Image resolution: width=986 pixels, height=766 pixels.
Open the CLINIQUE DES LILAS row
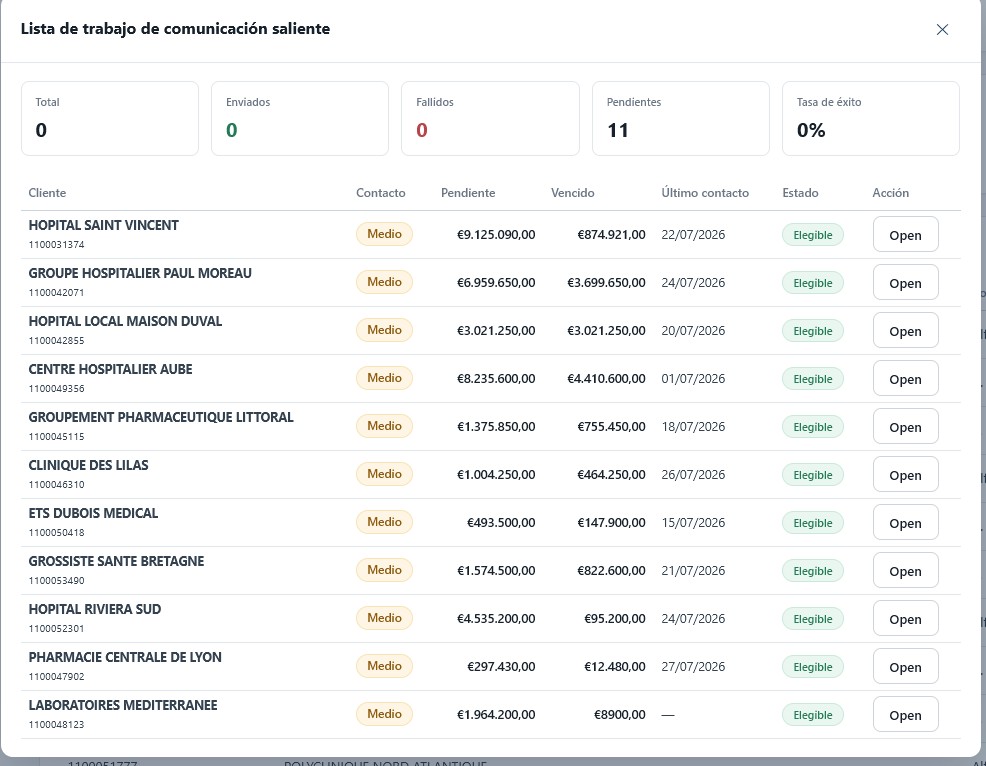[906, 475]
